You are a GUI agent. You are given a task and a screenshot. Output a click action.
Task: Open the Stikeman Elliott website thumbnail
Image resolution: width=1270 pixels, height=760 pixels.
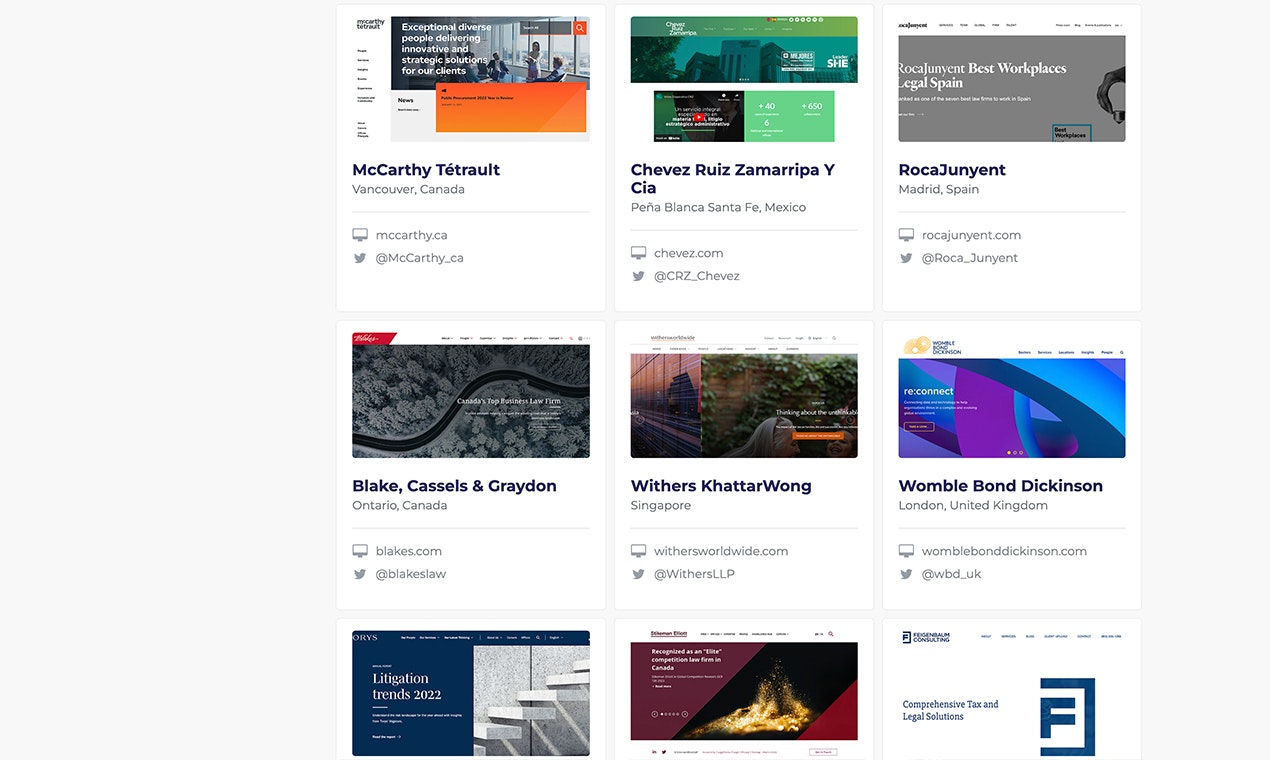(744, 694)
